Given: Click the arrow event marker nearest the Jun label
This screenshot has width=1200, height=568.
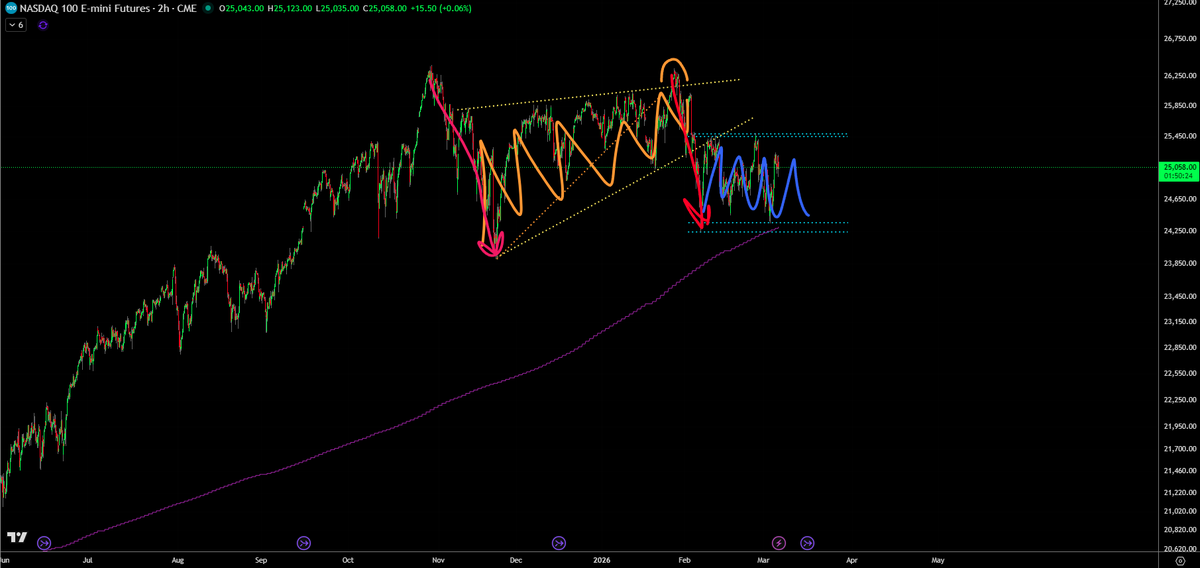Looking at the screenshot, I should [x=44, y=543].
